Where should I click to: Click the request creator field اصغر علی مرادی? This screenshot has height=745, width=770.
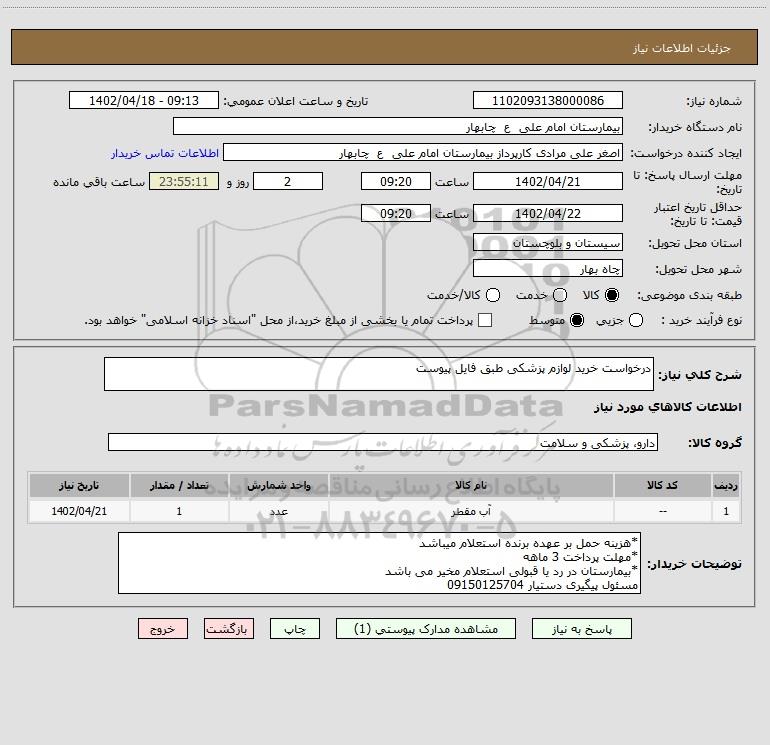tap(423, 153)
